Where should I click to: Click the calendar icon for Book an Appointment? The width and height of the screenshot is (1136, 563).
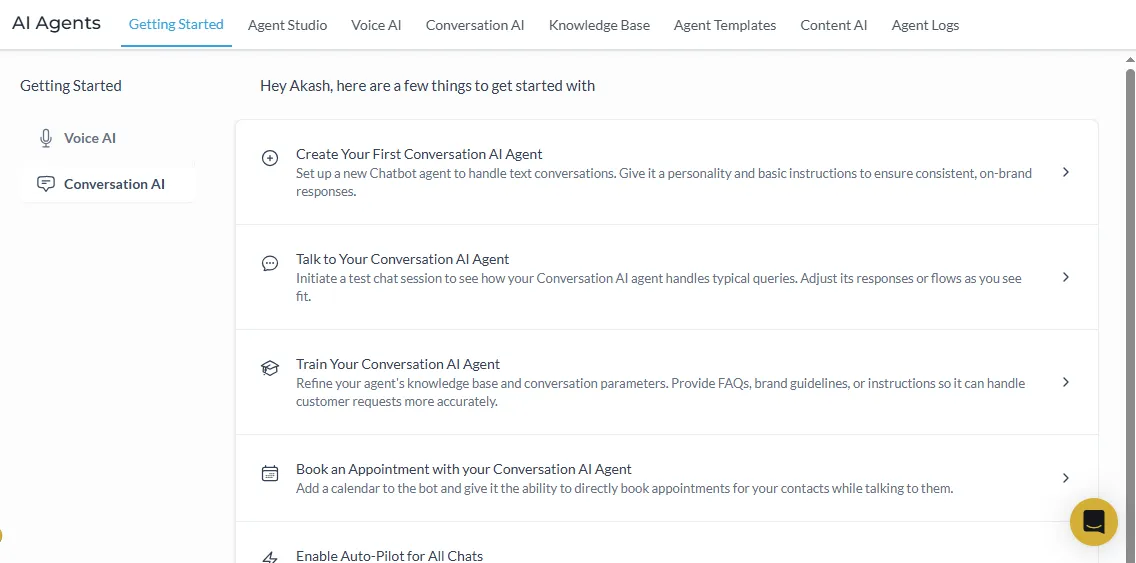tap(270, 474)
